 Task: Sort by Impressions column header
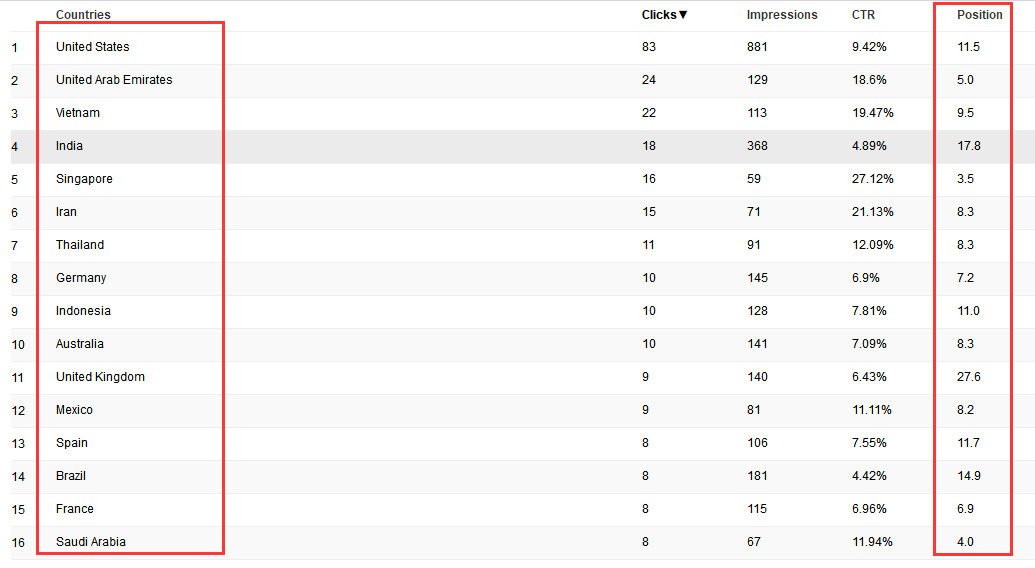point(781,15)
